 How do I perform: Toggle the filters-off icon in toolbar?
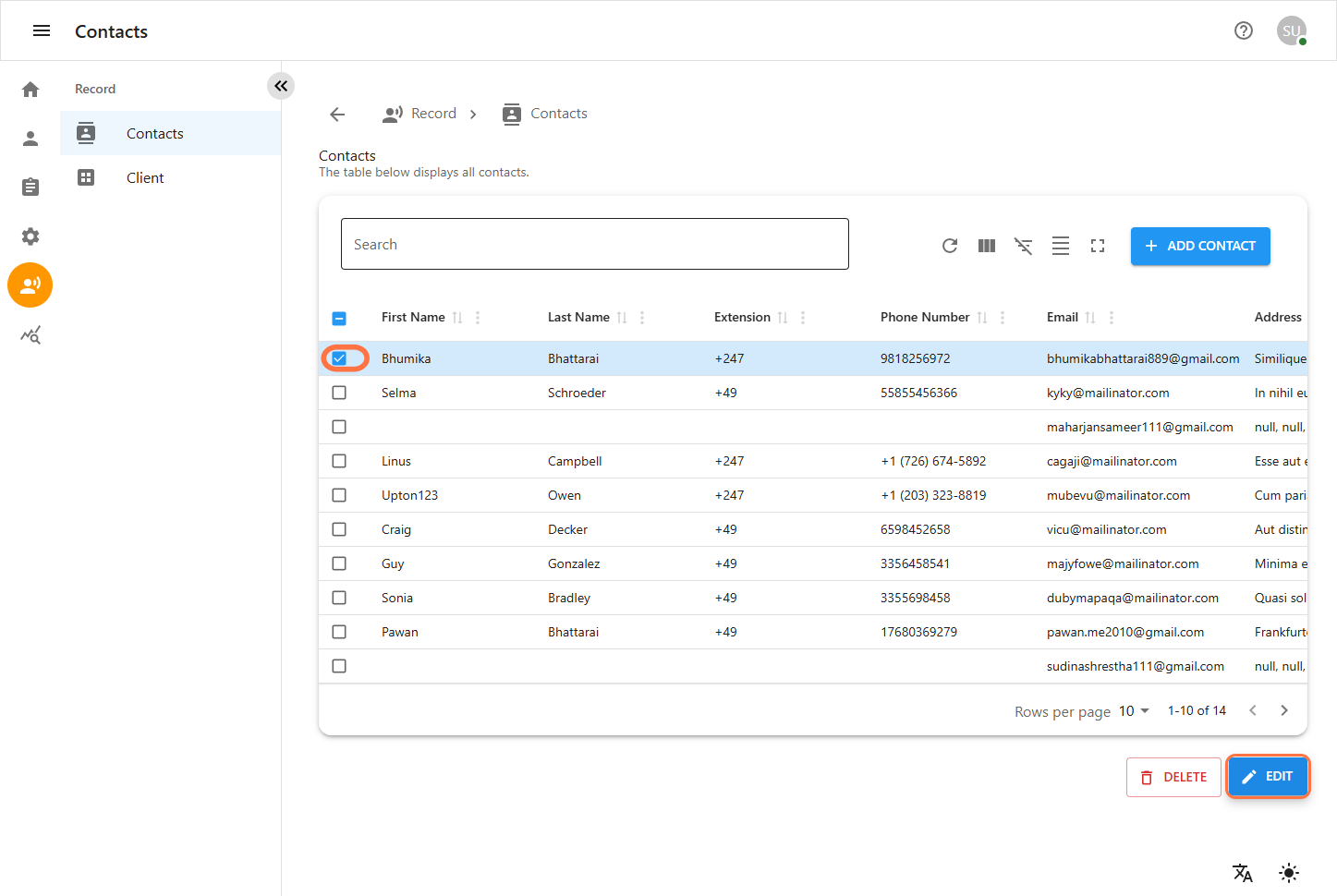point(1023,246)
